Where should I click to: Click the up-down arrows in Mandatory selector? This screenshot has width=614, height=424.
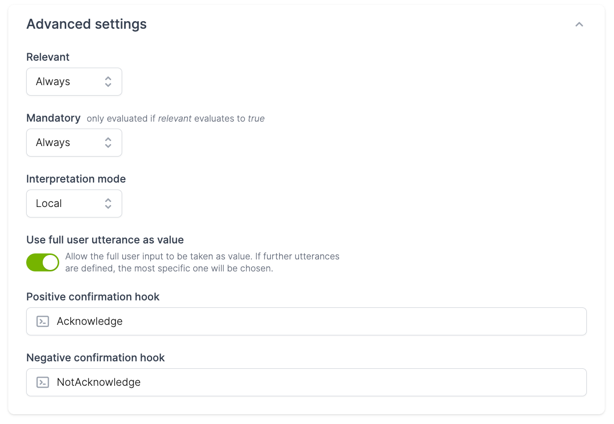pyautogui.click(x=108, y=143)
